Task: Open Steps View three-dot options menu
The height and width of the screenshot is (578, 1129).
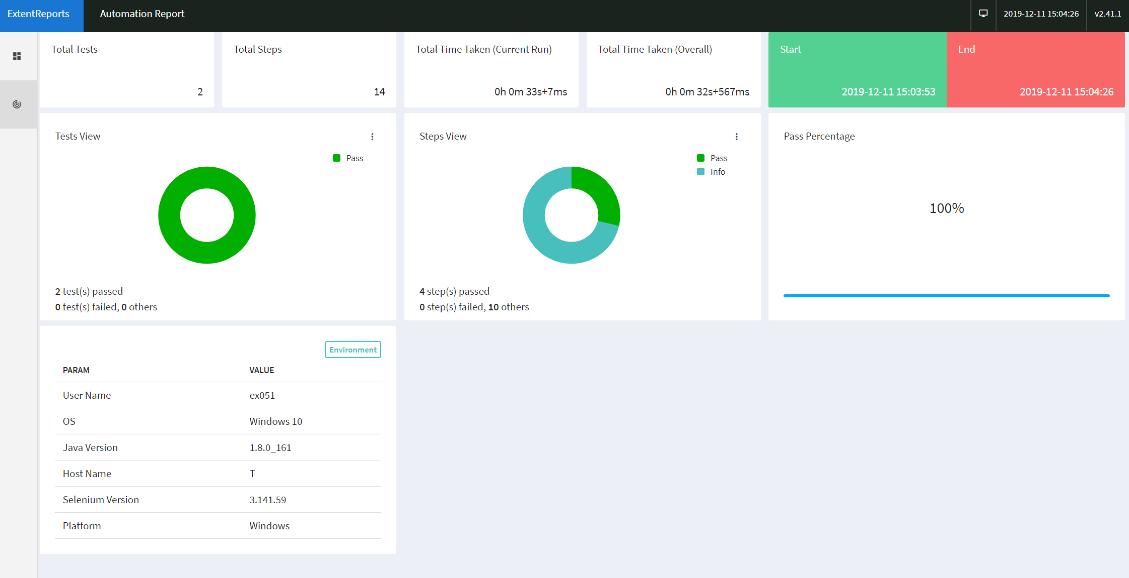Action: [x=737, y=136]
